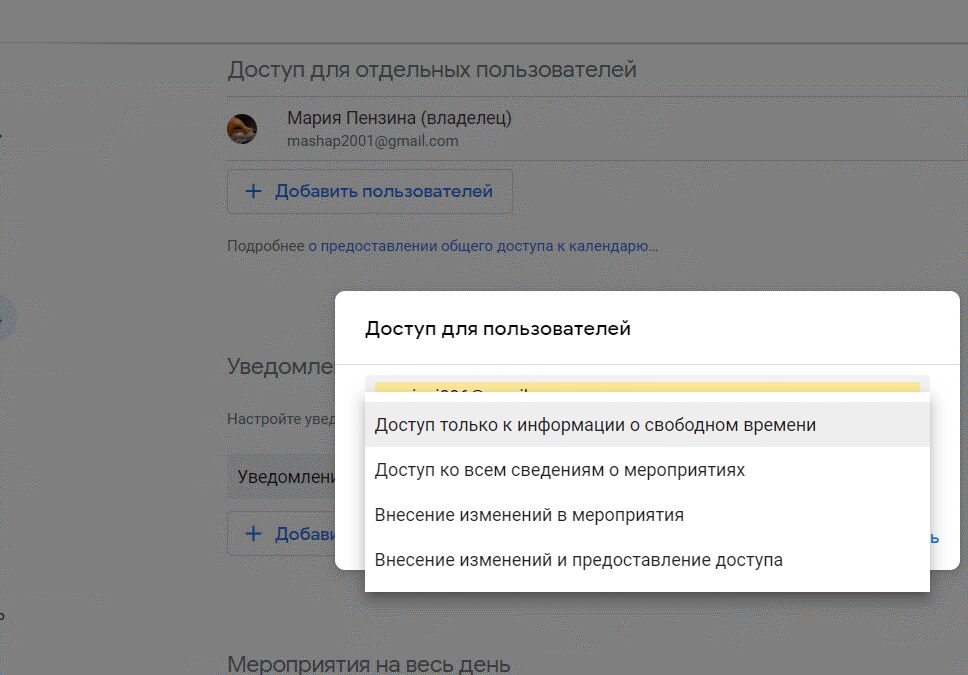Click Мария Пензина's profile avatar
The width and height of the screenshot is (968, 675).
coord(242,129)
